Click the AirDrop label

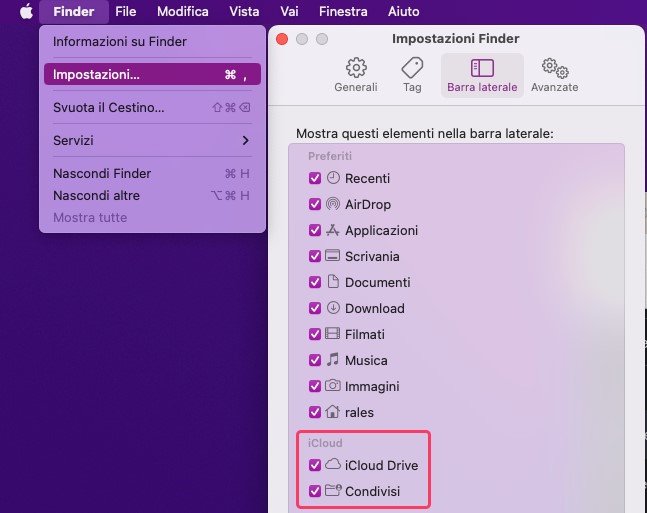click(x=368, y=204)
